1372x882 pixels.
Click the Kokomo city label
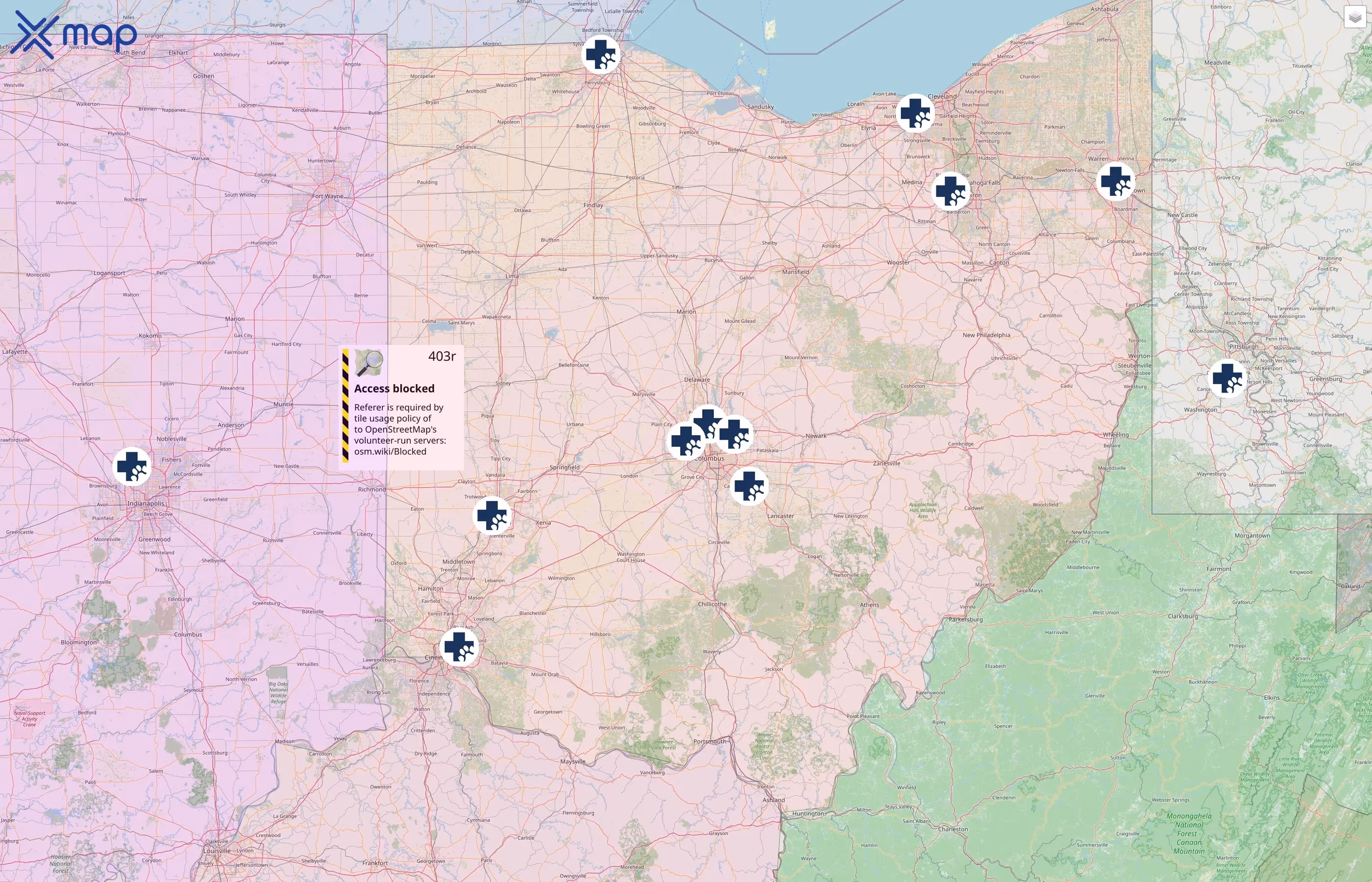tap(150, 336)
